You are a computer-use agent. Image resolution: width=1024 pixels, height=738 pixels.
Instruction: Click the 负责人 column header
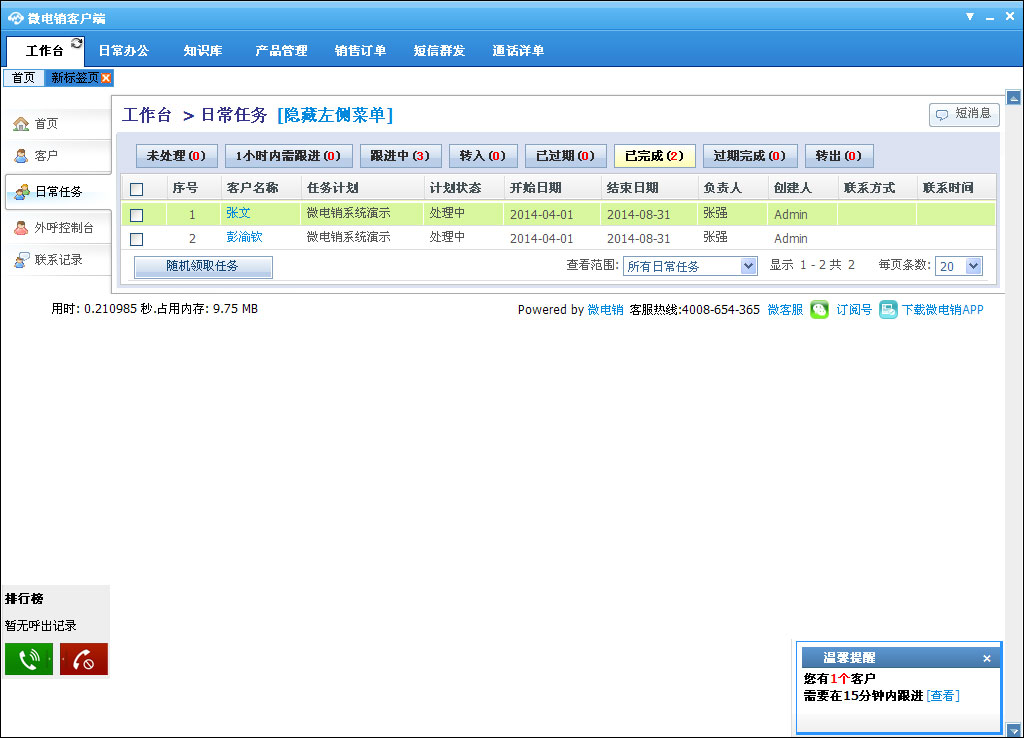(722, 188)
